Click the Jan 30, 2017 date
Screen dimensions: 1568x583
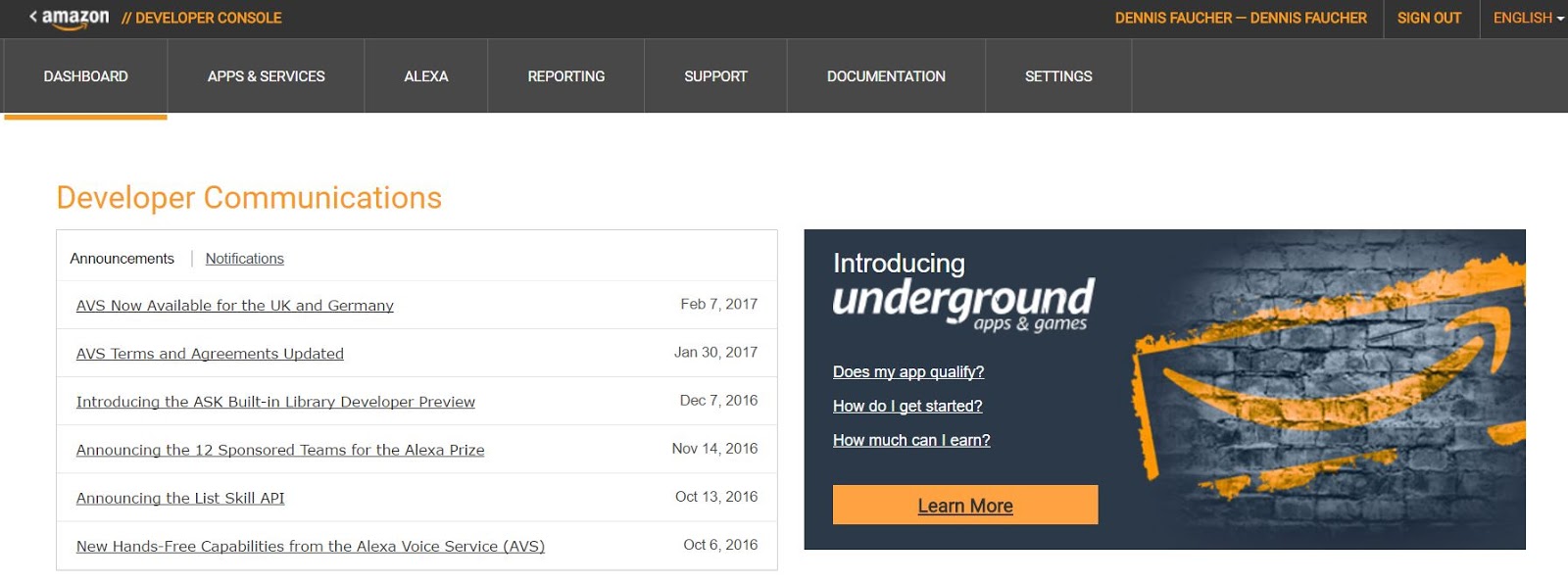pyautogui.click(x=715, y=352)
